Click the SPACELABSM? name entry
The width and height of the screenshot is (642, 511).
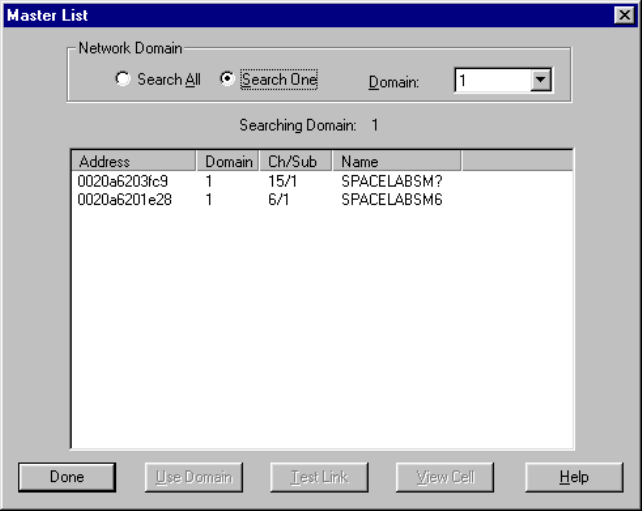tap(392, 181)
